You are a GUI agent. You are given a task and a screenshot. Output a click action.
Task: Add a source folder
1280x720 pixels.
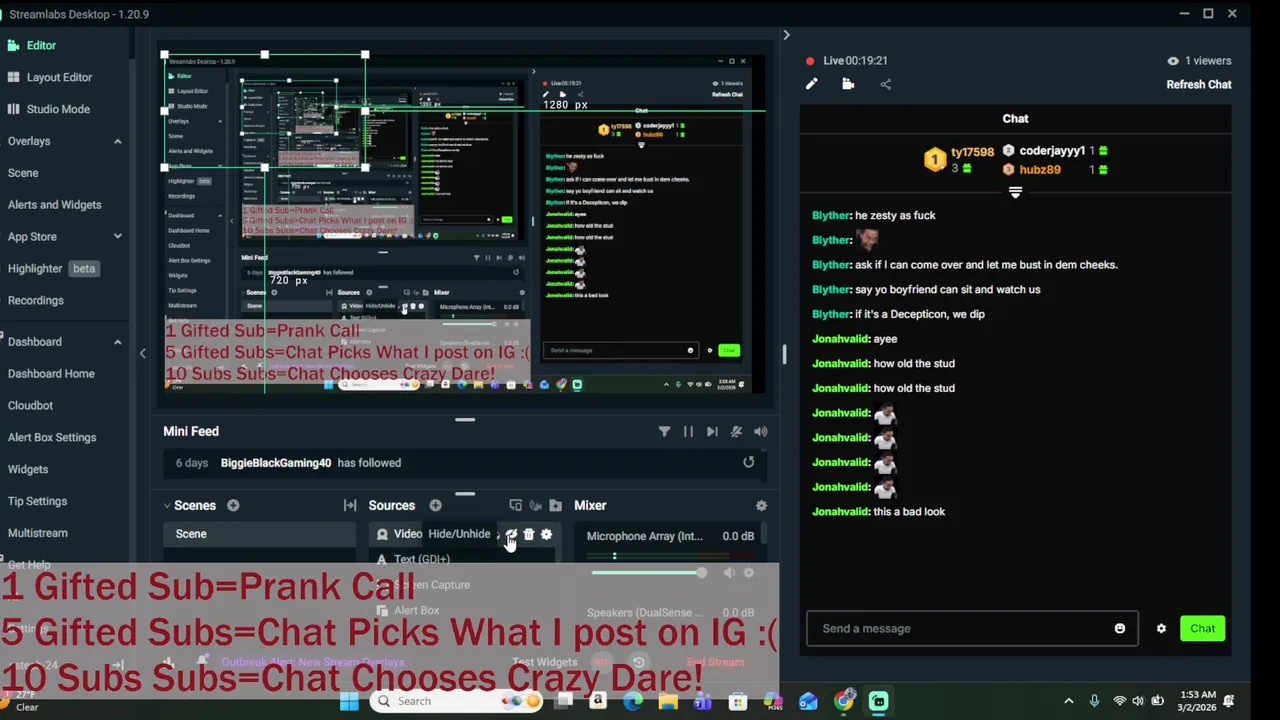(x=556, y=506)
